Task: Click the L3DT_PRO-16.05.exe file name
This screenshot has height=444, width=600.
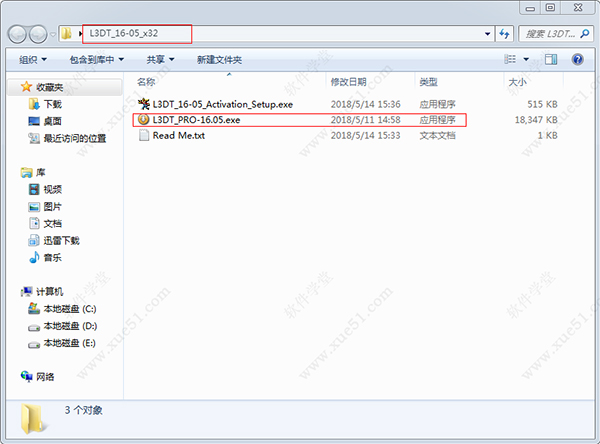Action: [x=196, y=120]
